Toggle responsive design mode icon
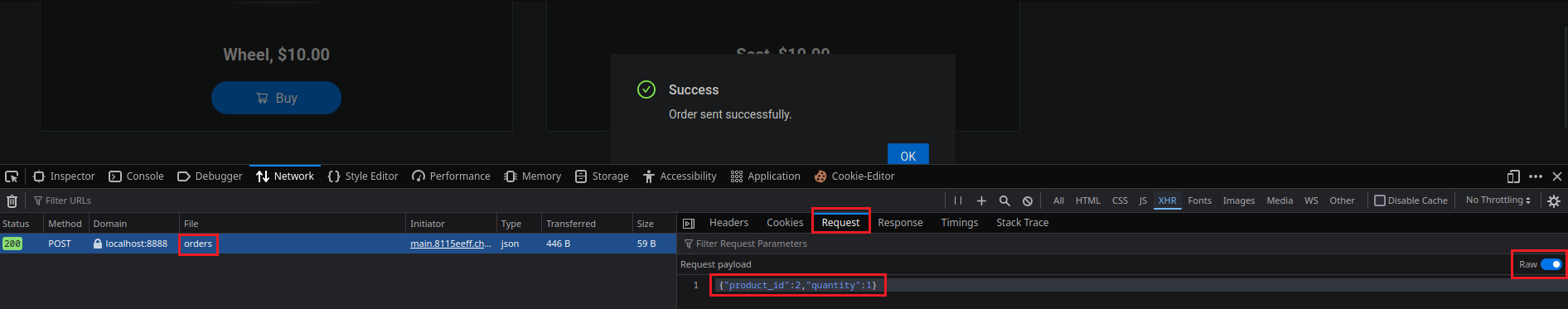This screenshot has height=309, width=1568. click(x=1513, y=176)
